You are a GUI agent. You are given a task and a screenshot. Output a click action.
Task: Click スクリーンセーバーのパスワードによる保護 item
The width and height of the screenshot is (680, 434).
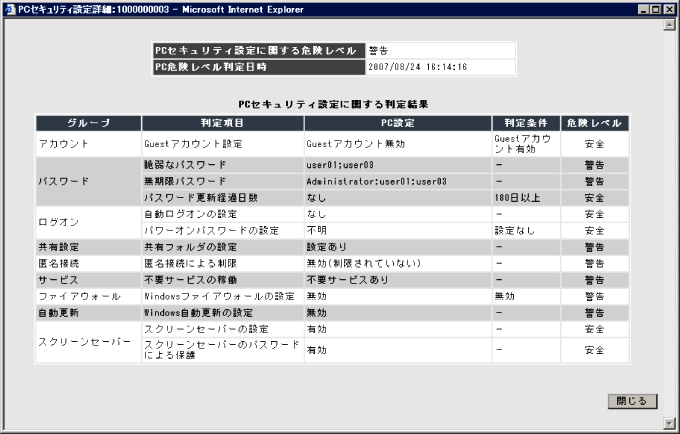[222, 350]
